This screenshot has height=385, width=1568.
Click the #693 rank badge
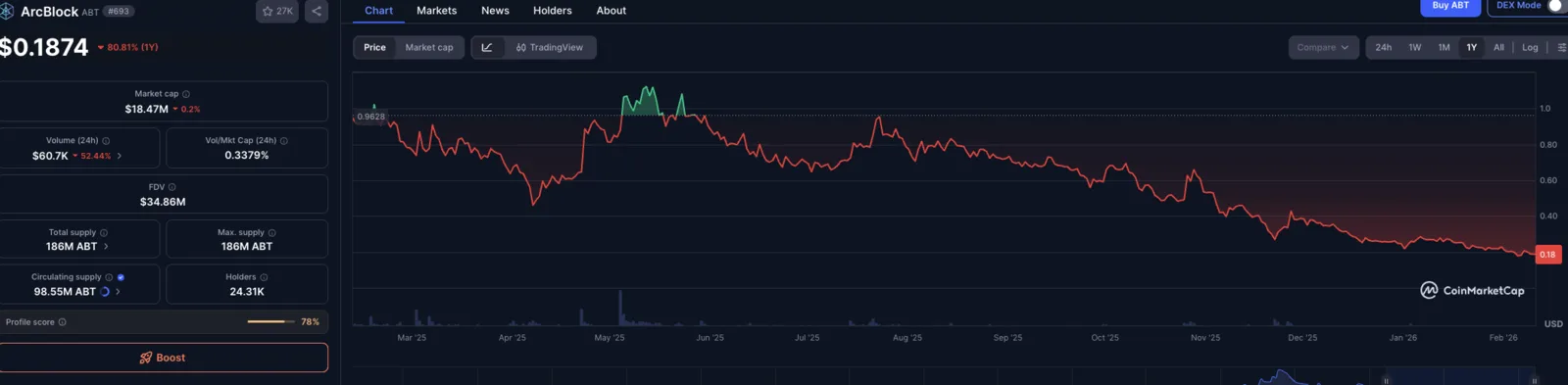coord(119,12)
